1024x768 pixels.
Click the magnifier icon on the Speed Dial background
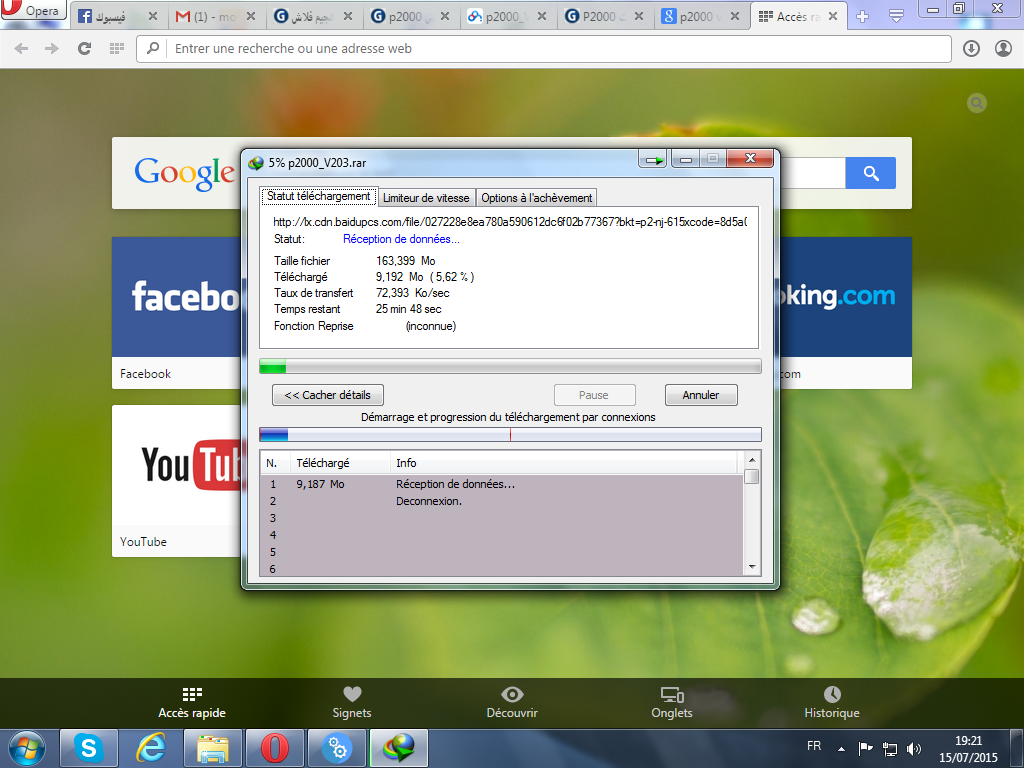click(x=976, y=103)
